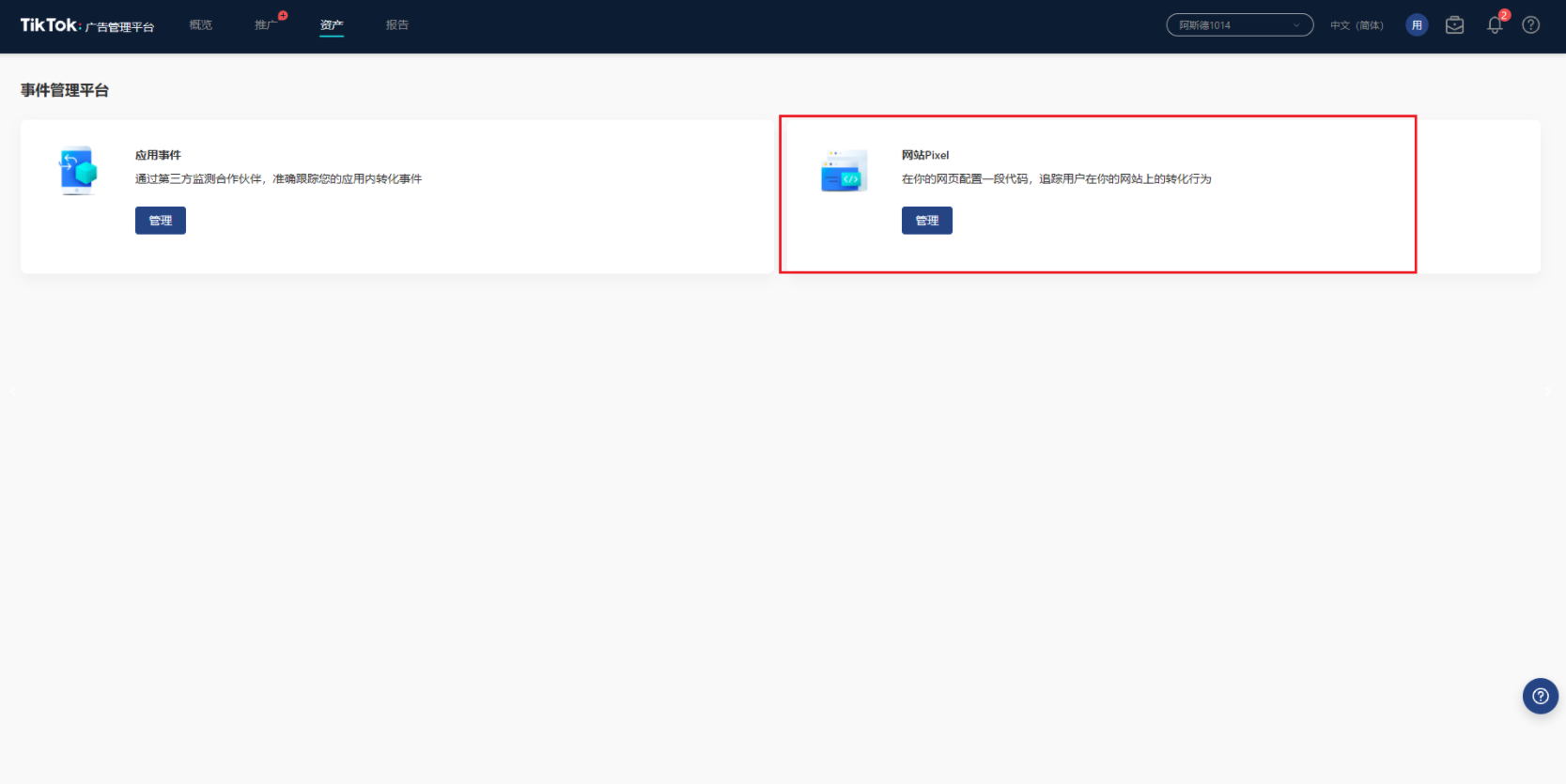Go to the 报告 reports tab
This screenshot has width=1566, height=784.
(x=397, y=25)
